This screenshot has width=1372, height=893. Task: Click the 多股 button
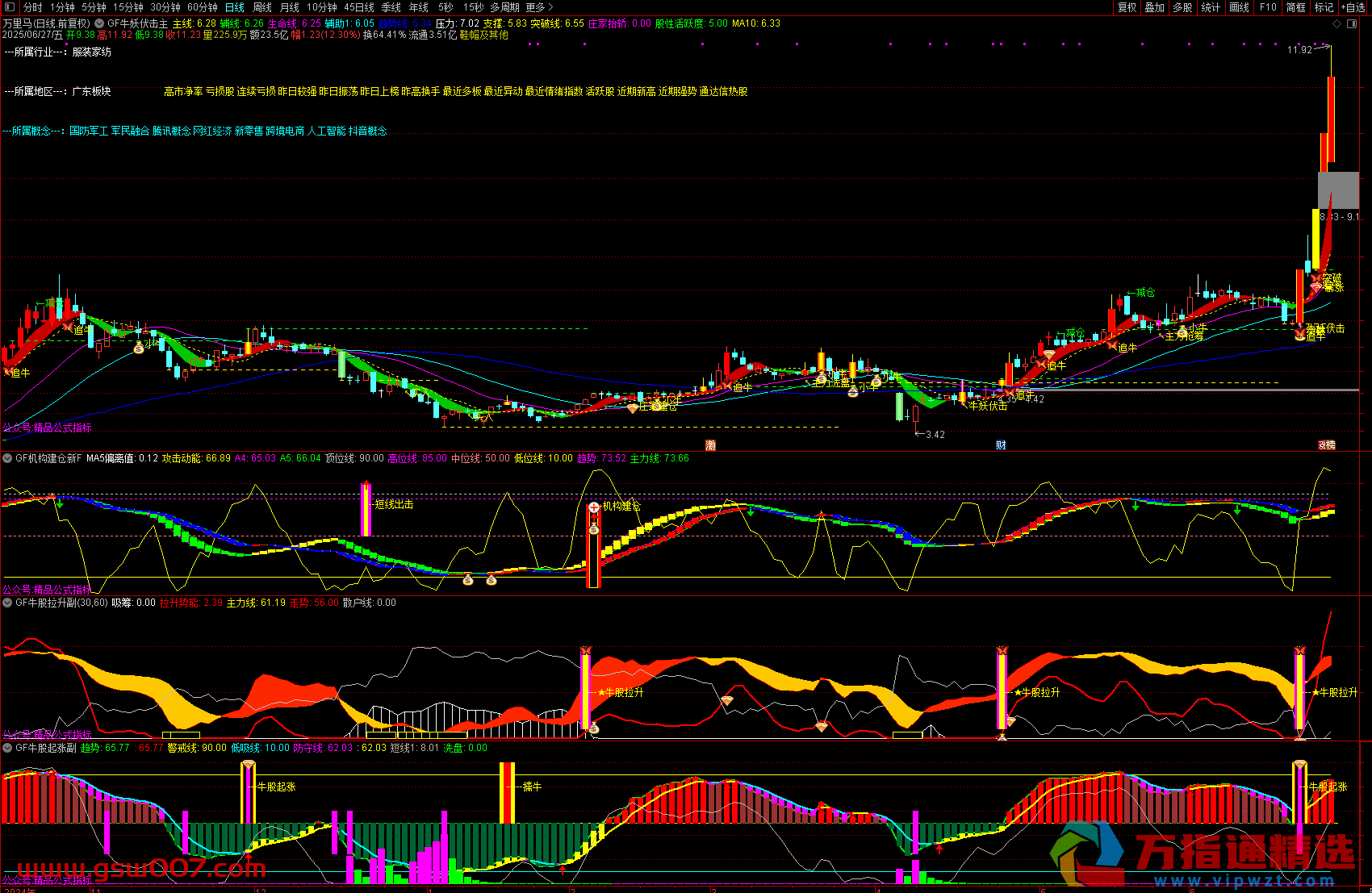1183,7
